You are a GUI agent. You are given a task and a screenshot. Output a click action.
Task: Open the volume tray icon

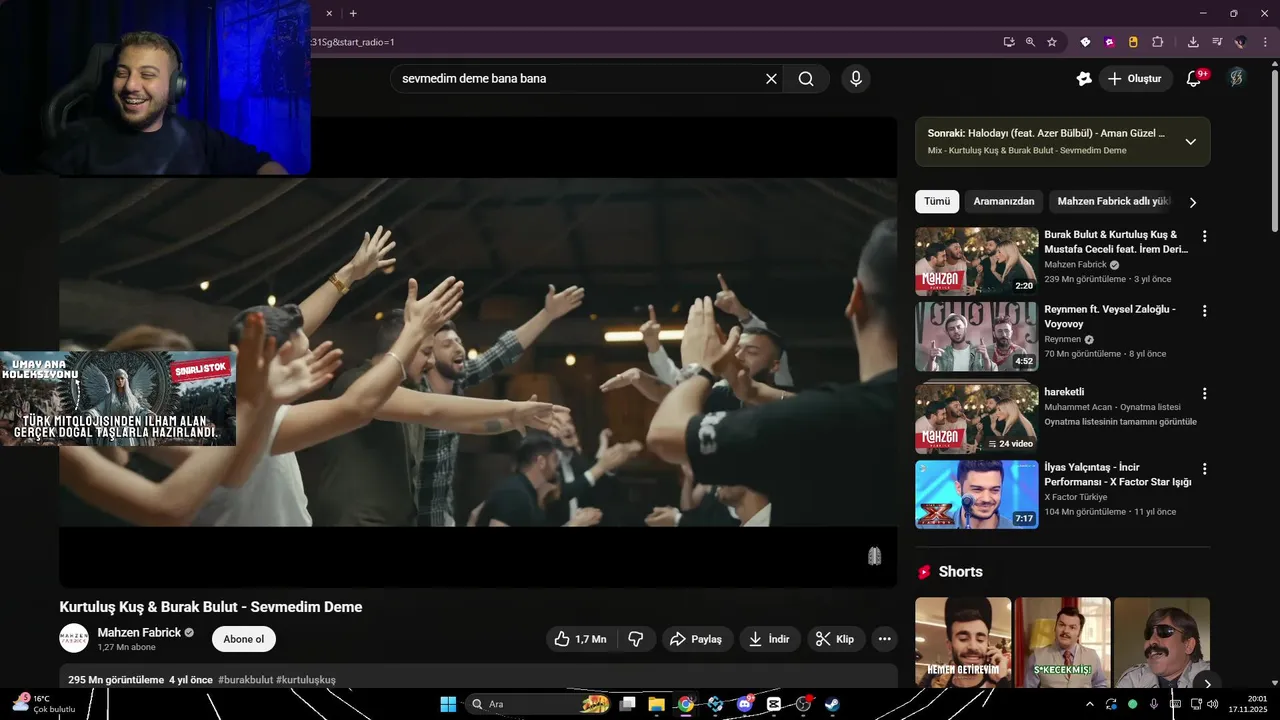click(1212, 704)
